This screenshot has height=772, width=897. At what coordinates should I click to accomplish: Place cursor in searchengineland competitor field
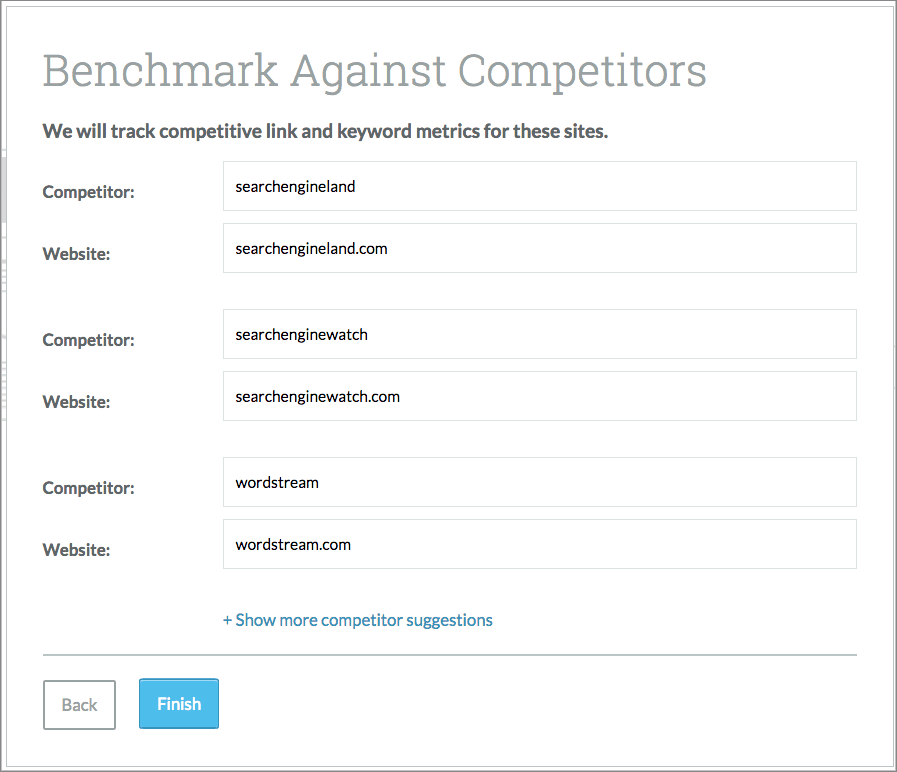[x=540, y=186]
